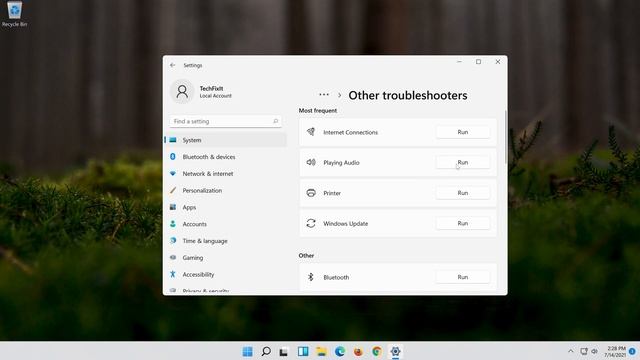Run the Windows Update troubleshooter
This screenshot has width=640, height=360.
click(x=462, y=224)
